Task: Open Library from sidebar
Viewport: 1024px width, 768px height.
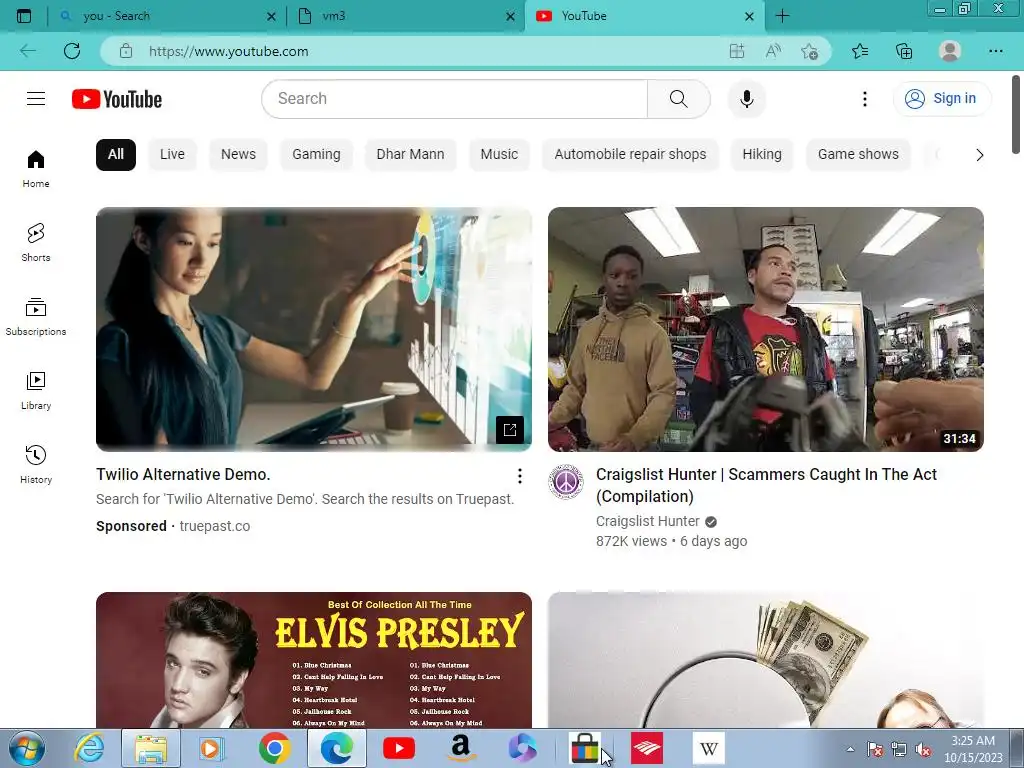Action: tap(36, 391)
